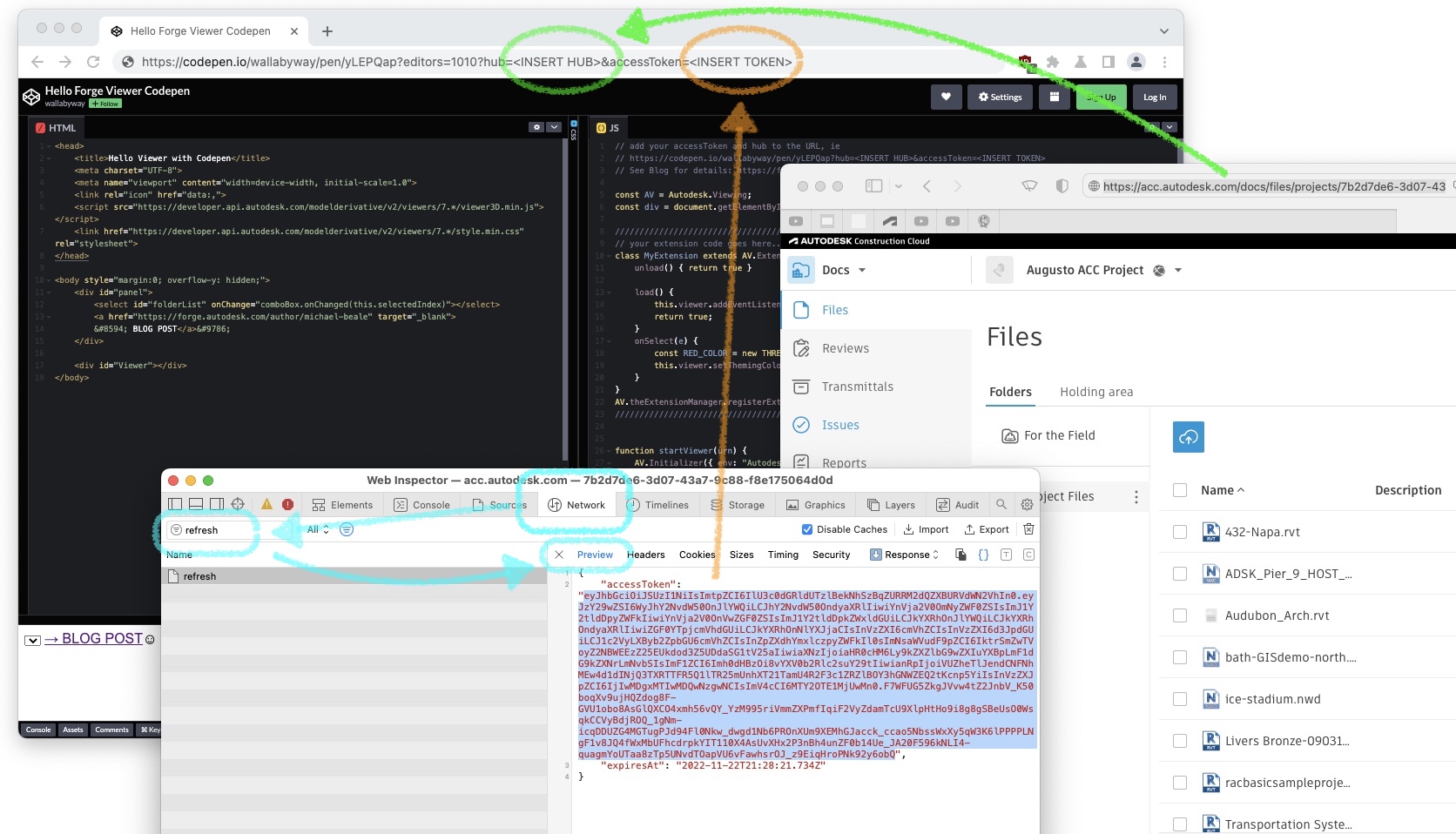The width and height of the screenshot is (1456, 834).
Task: Open Chrome three-dot menu
Action: pos(1164,62)
